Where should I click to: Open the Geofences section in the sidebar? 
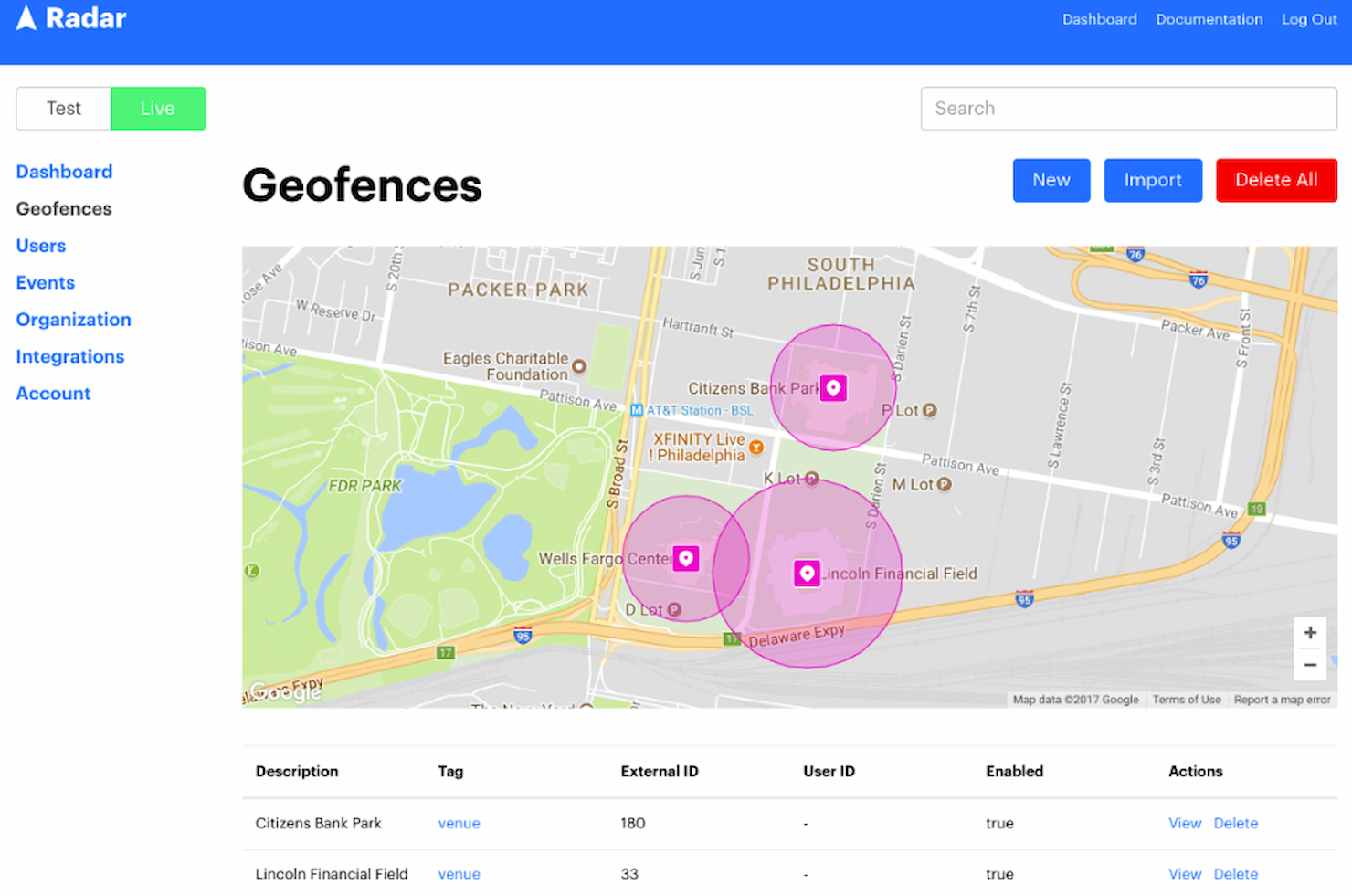click(63, 208)
